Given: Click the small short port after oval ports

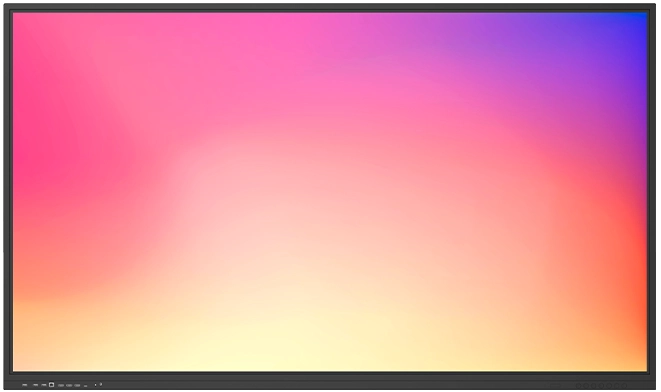Looking at the screenshot, I should click(86, 386).
